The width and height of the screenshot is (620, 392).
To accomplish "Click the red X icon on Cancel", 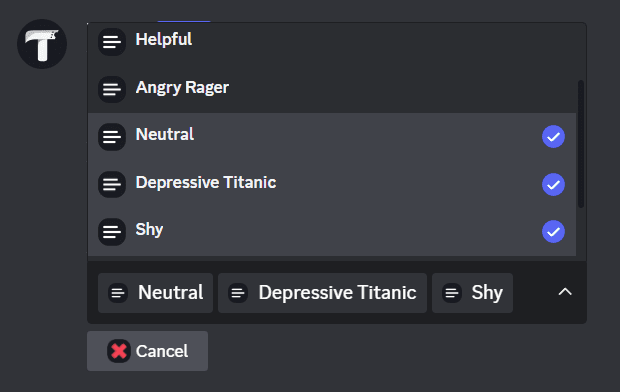I will tap(119, 351).
